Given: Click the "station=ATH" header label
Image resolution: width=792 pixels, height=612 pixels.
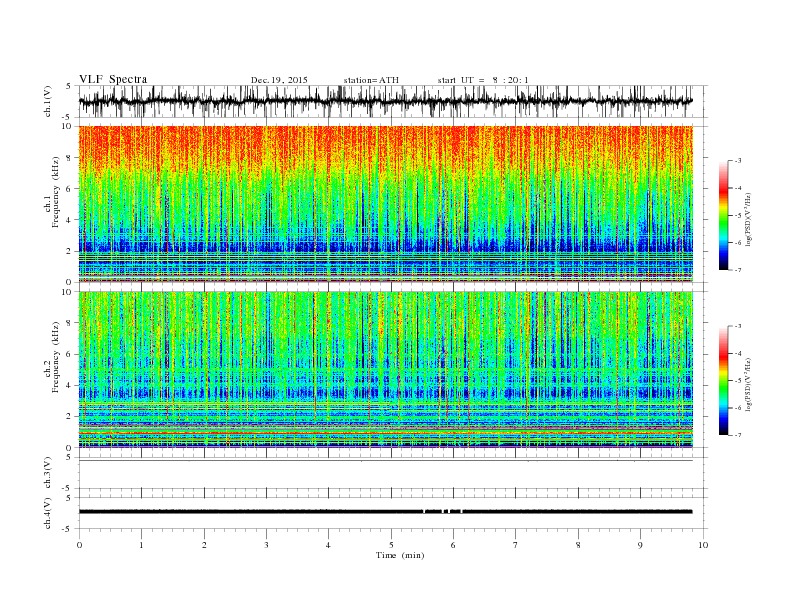Looking at the screenshot, I should [x=371, y=80].
